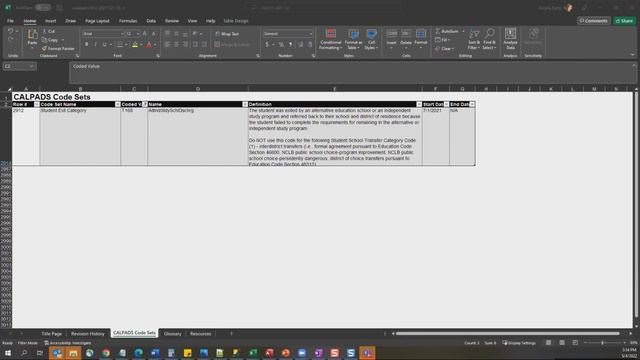Switch to the Title Page sheet
Screen dimensions: 640x360
tap(51, 333)
